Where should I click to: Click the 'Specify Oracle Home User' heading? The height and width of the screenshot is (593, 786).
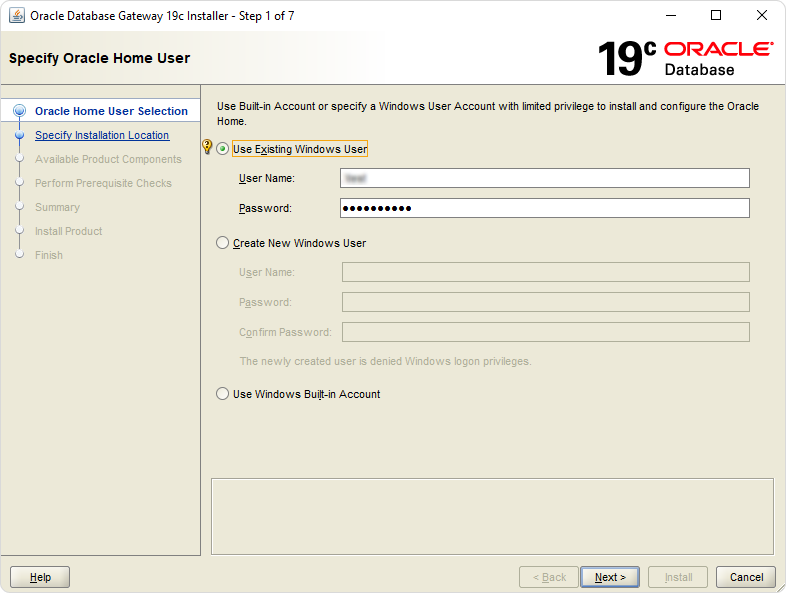[99, 58]
